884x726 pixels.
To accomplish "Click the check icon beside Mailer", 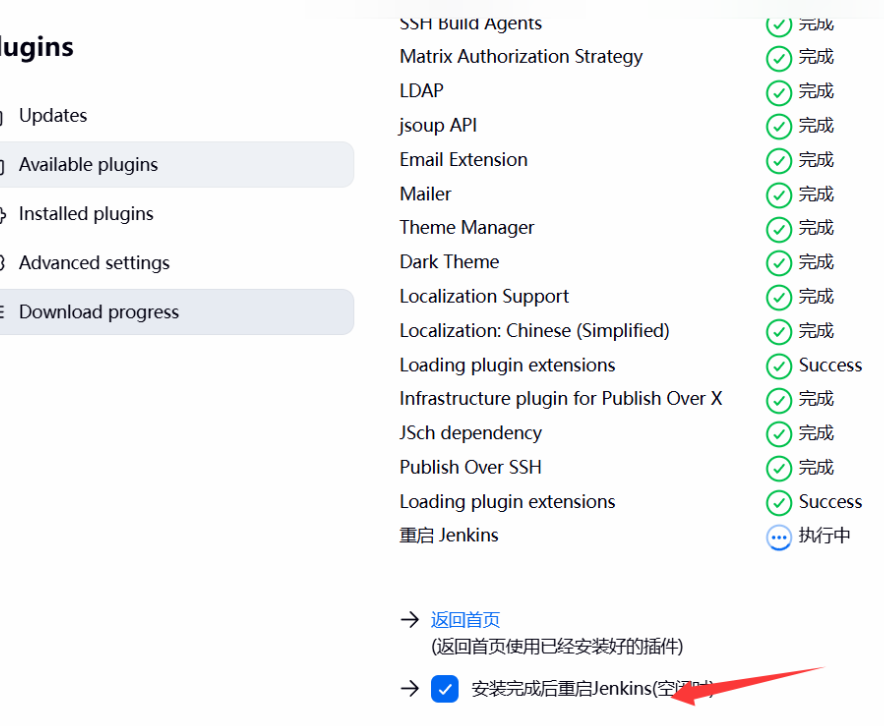I will pos(779,195).
